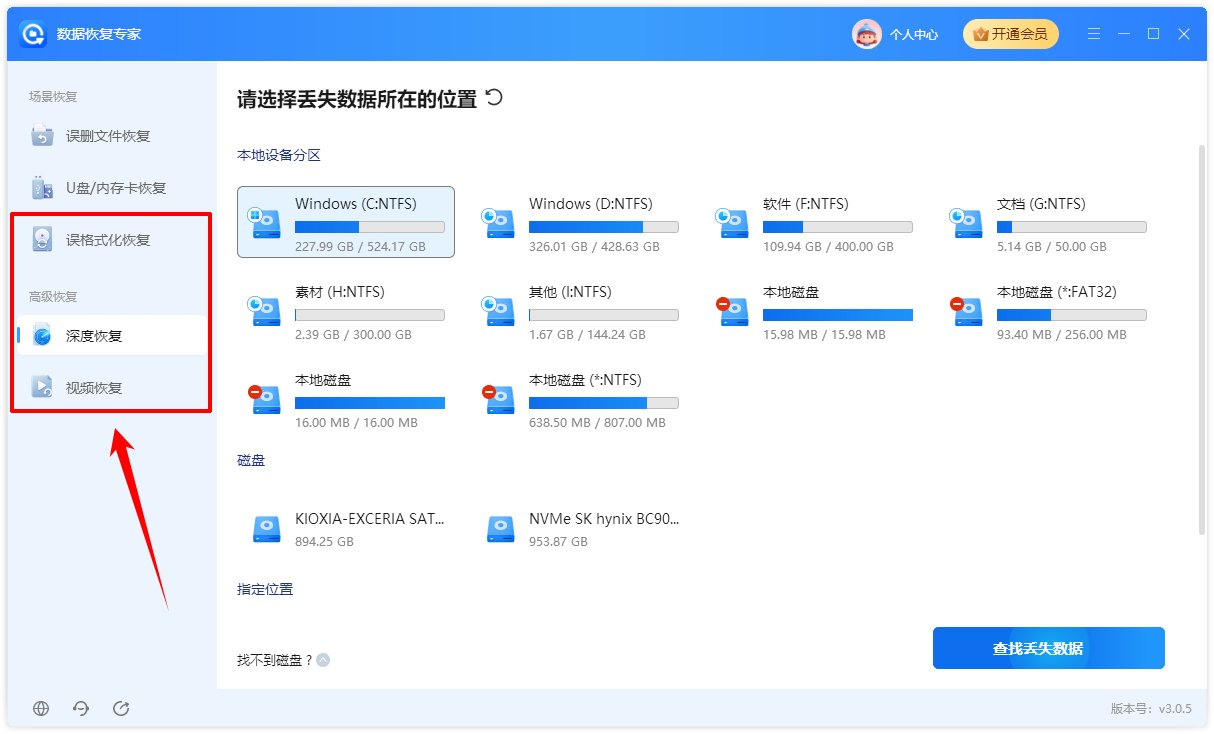This screenshot has height=734, width=1214.
Task: Select 深度恢复 in the sidebar
Action: (112, 335)
